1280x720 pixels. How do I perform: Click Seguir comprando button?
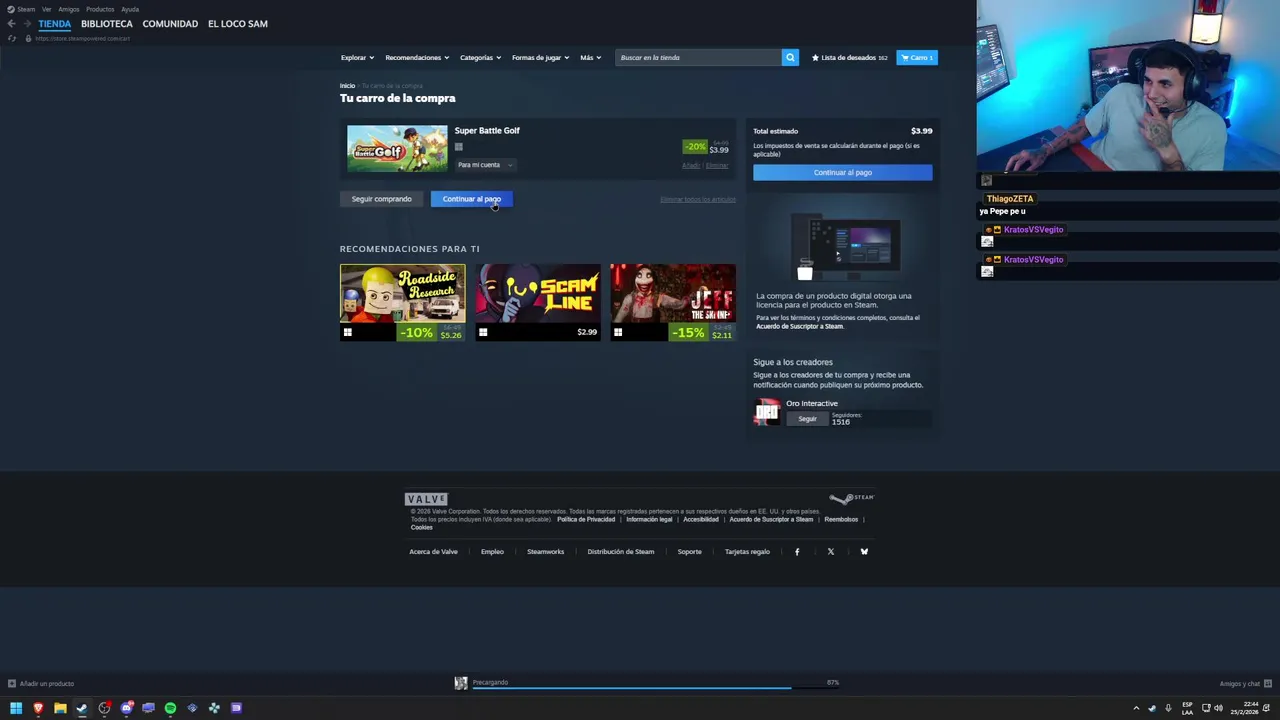pos(381,199)
